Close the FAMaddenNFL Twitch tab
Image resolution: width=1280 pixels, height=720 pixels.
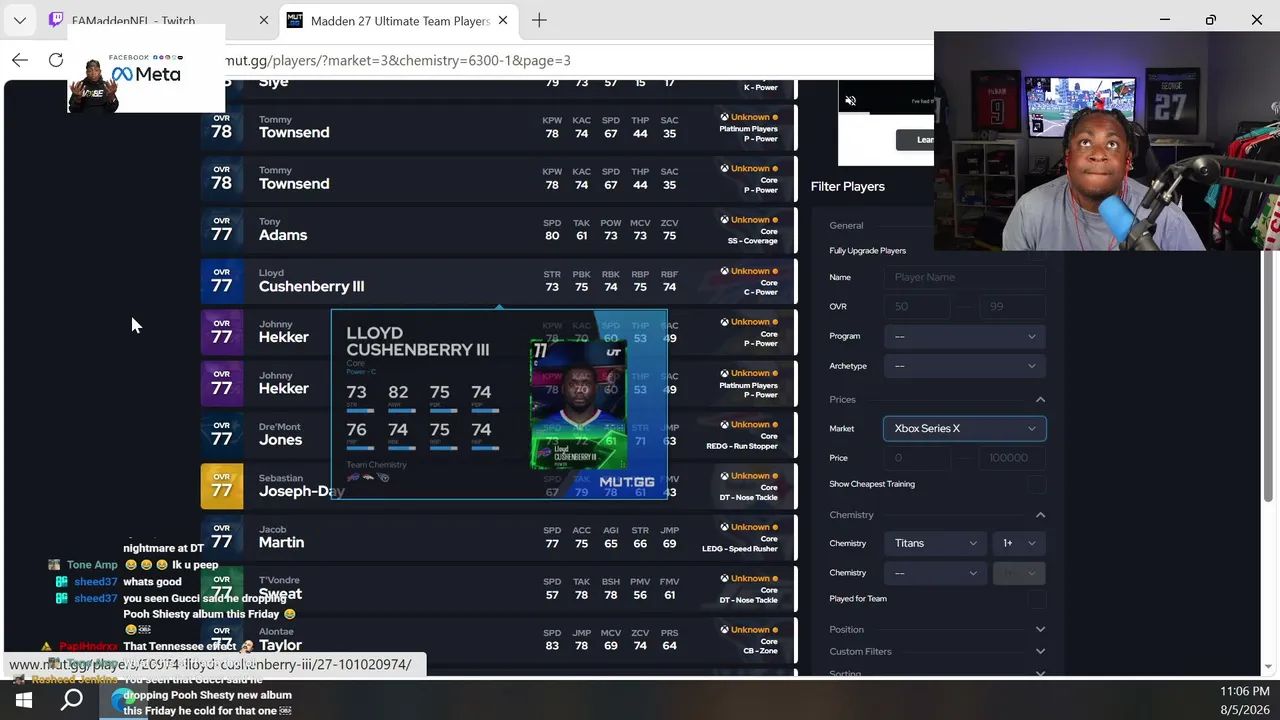pos(264,20)
